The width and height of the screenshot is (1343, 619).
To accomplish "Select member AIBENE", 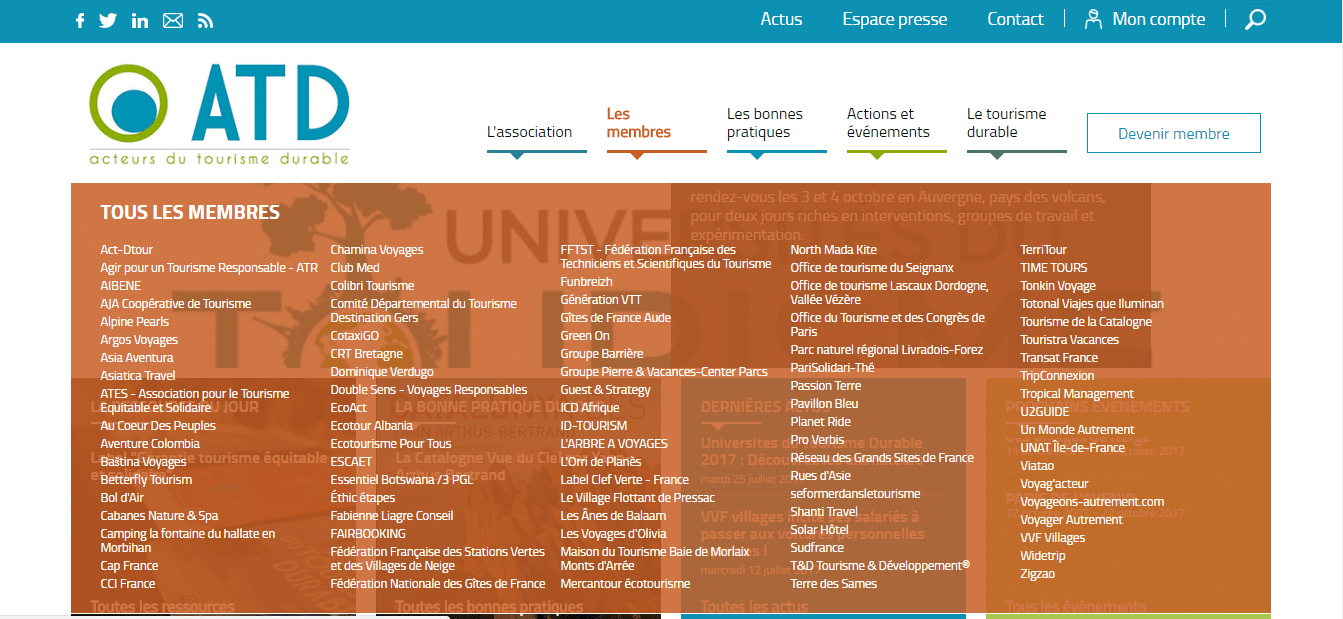I will (121, 286).
